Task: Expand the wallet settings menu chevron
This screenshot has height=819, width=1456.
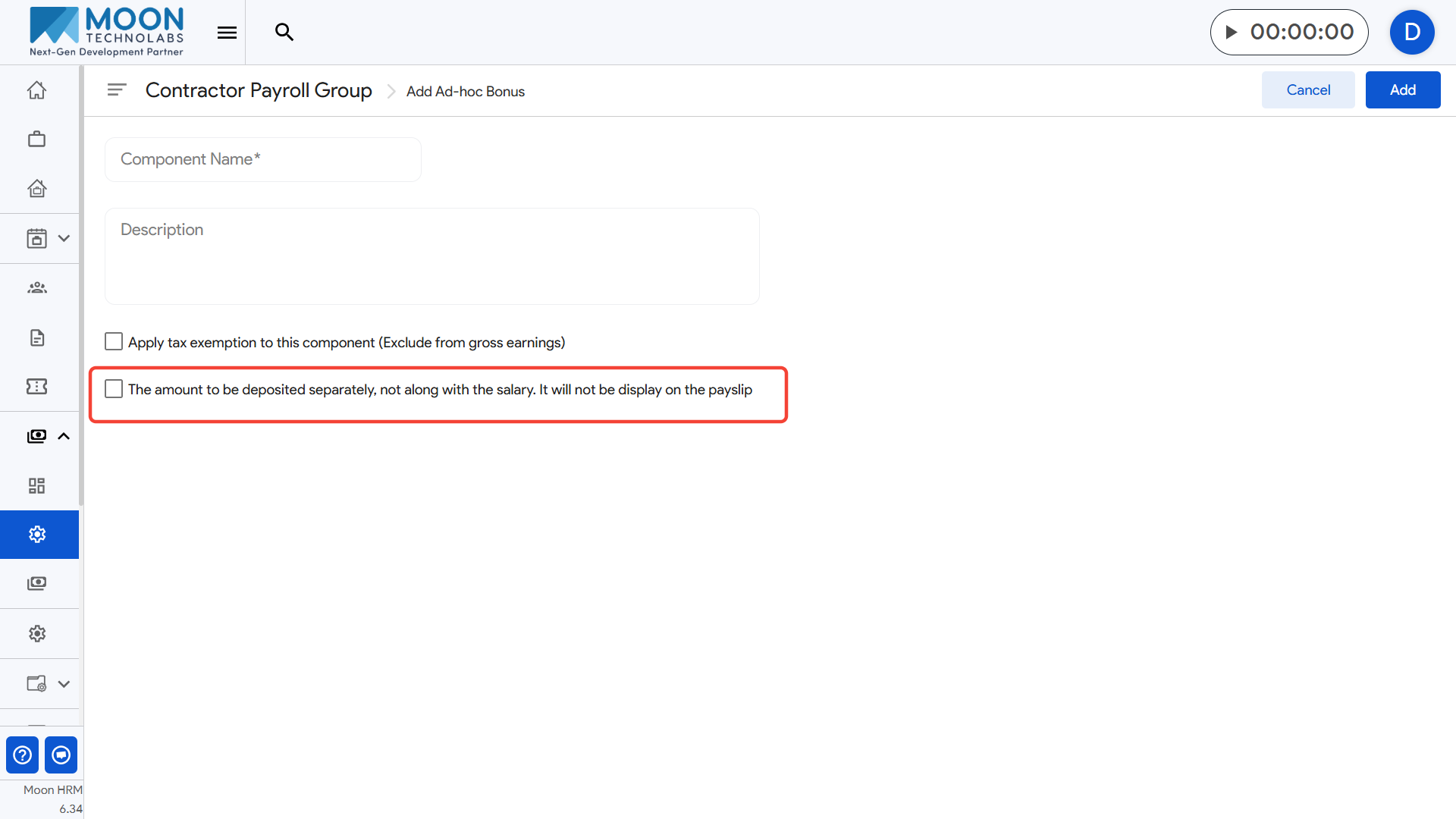Action: pos(64,684)
